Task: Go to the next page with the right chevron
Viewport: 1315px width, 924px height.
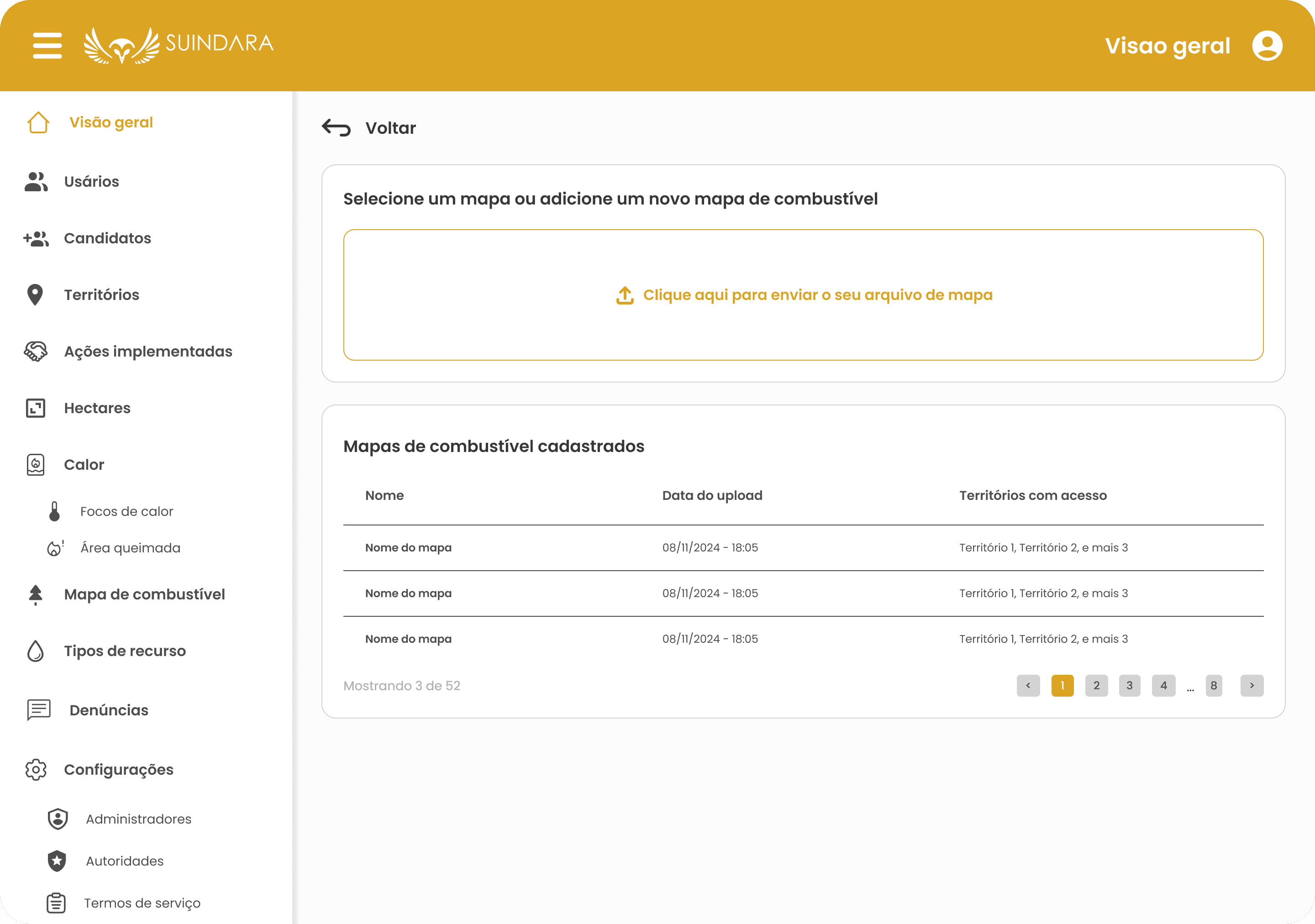Action: [x=1252, y=686]
